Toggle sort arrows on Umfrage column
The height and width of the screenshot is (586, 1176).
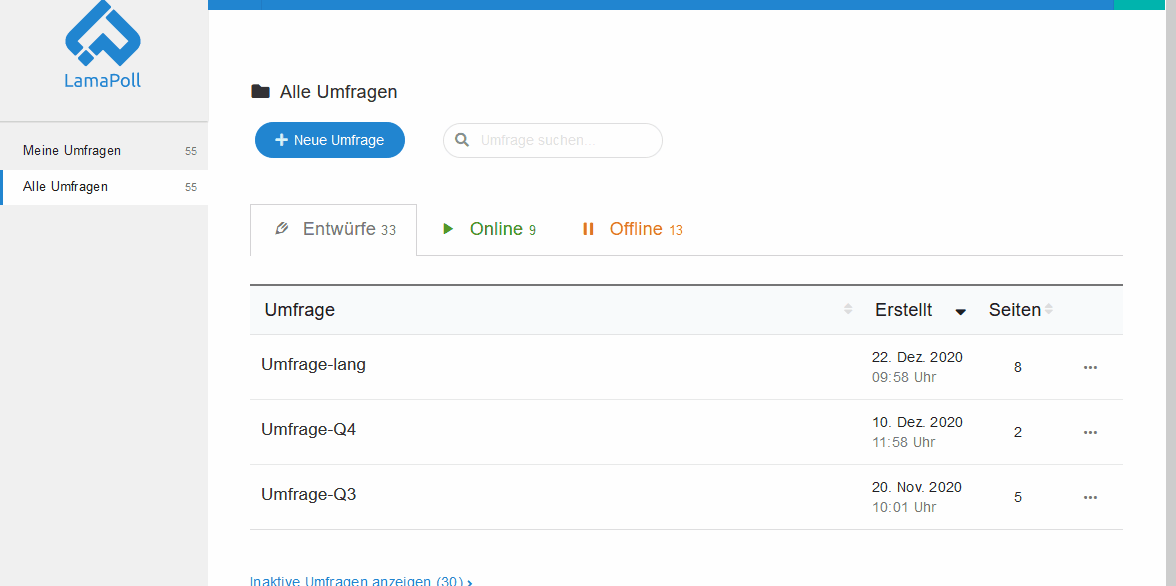click(x=848, y=310)
